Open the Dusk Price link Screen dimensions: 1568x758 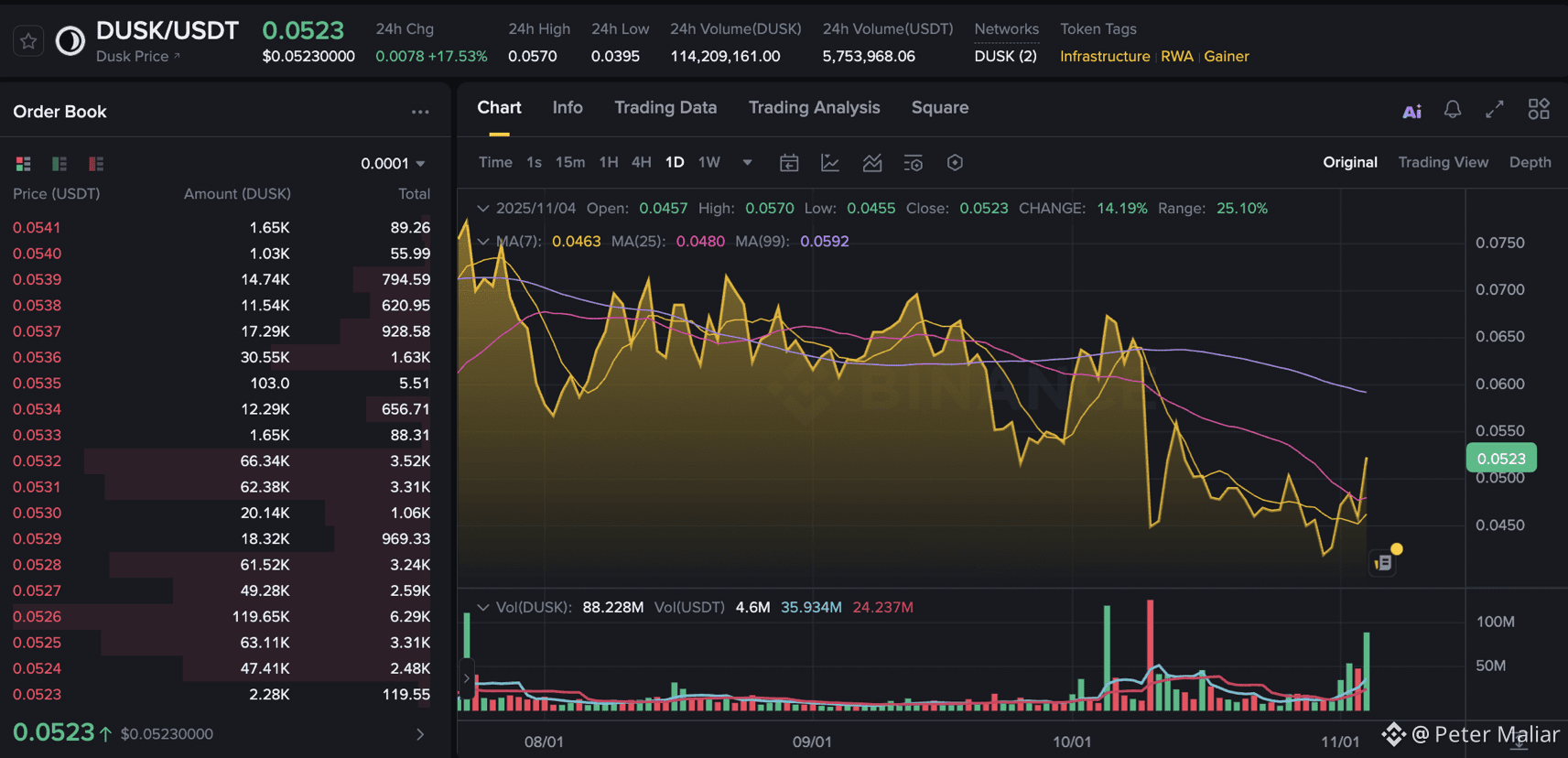(x=137, y=57)
